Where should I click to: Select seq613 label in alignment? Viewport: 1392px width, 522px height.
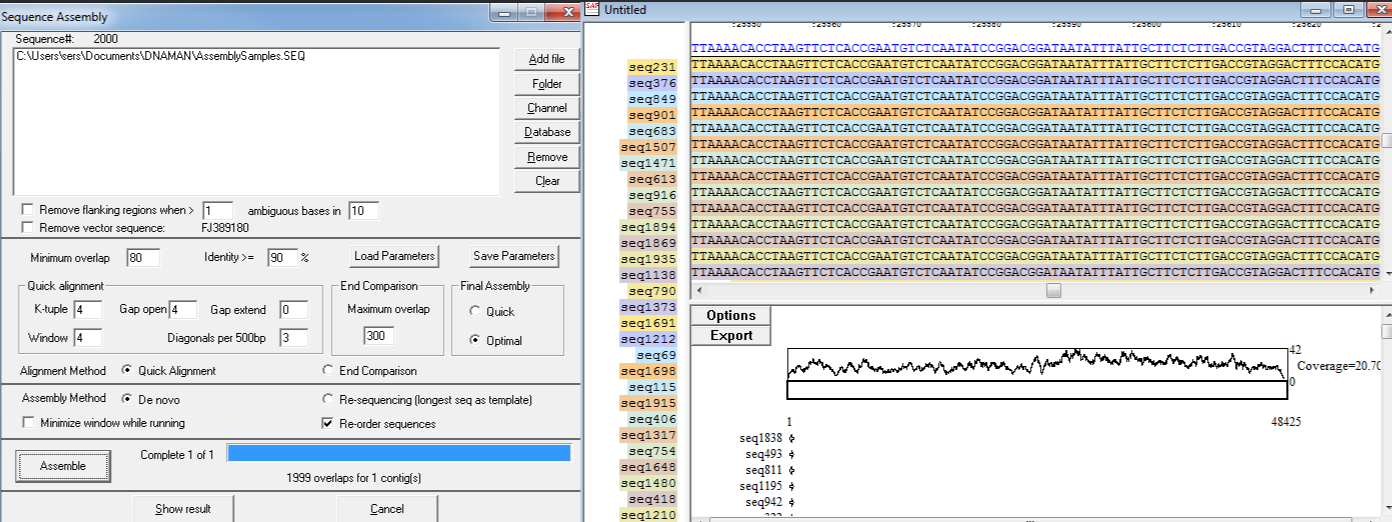[652, 179]
